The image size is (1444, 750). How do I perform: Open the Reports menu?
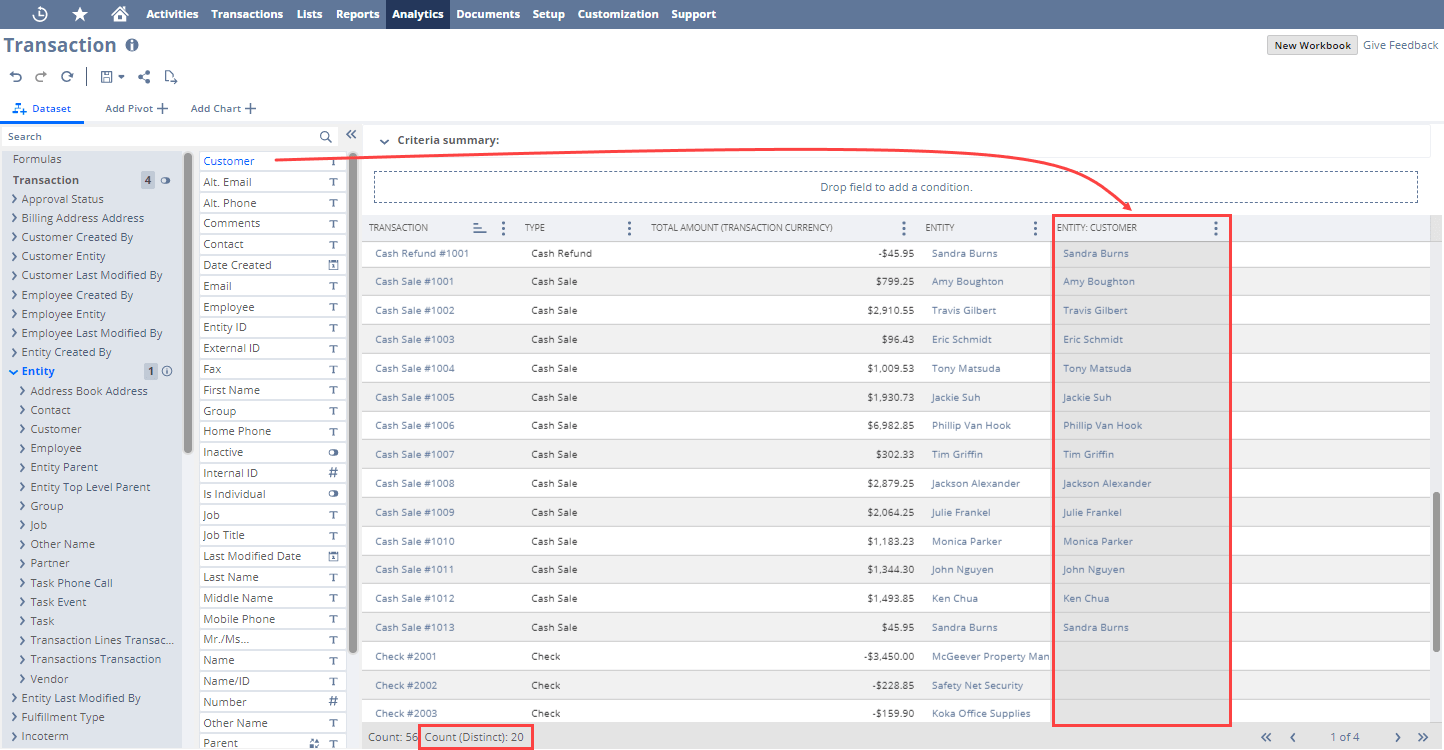tap(357, 14)
